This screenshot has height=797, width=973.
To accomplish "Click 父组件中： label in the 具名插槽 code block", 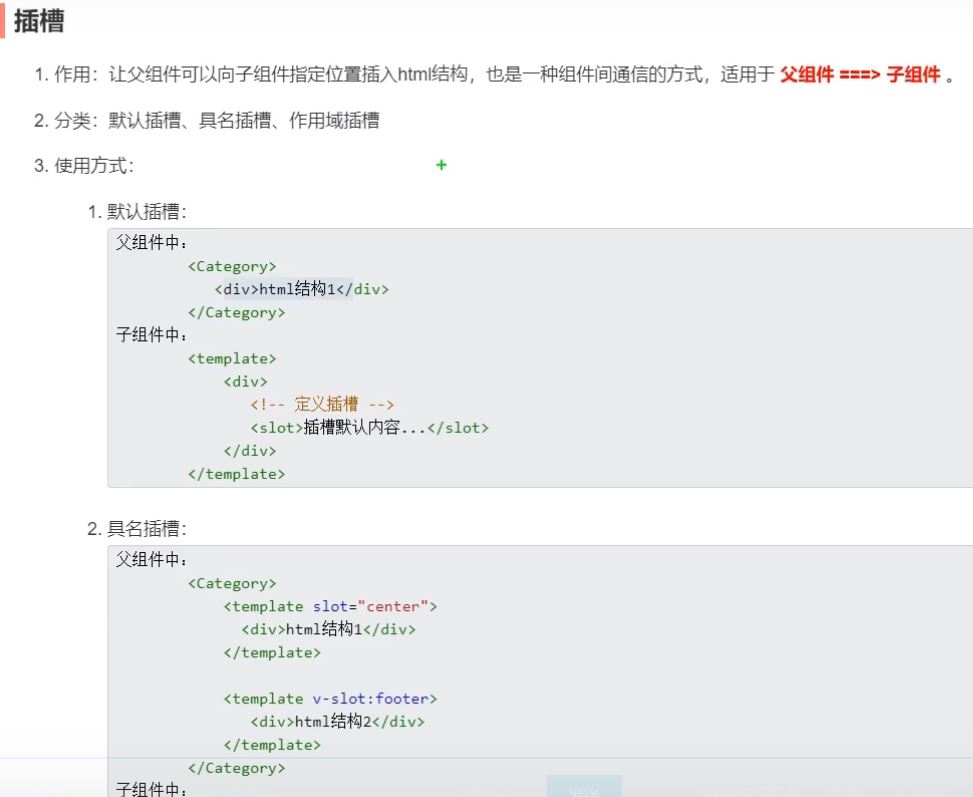I will pos(151,560).
